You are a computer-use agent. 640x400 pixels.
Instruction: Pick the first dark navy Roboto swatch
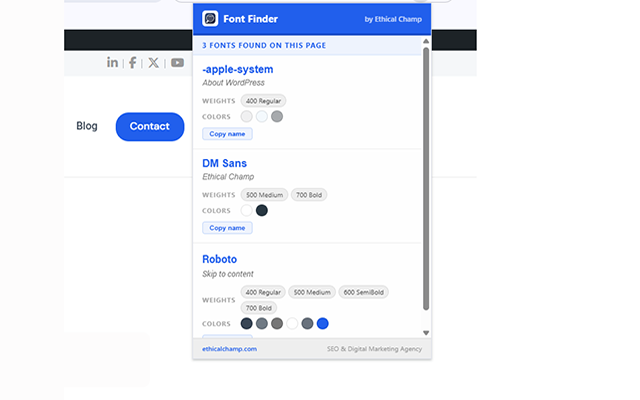pos(247,324)
